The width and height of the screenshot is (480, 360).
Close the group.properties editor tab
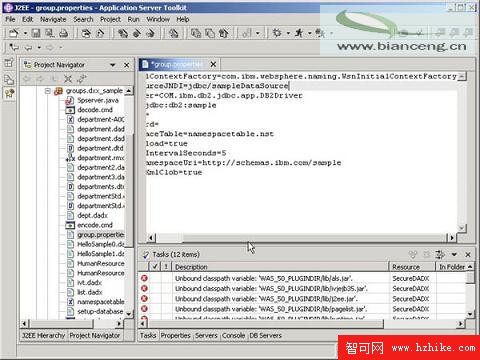pos(213,64)
